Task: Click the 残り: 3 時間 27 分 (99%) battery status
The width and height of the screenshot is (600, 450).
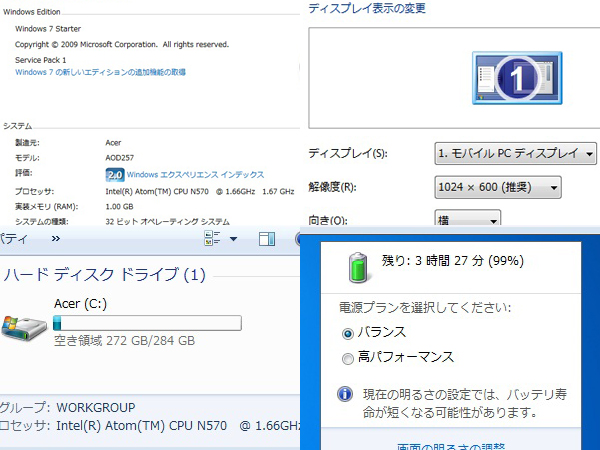Action: 453,261
